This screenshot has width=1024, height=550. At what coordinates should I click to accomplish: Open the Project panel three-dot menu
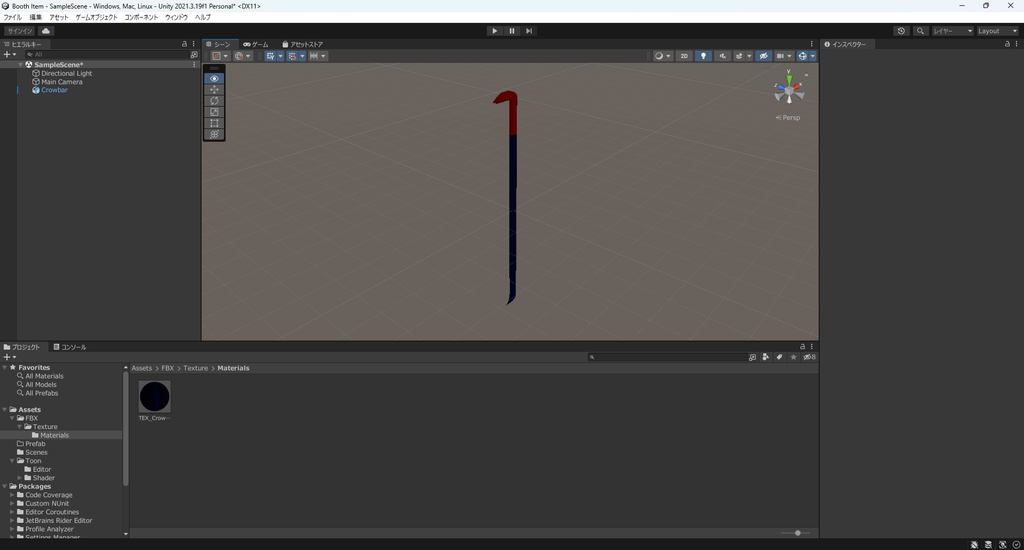pyautogui.click(x=812, y=346)
